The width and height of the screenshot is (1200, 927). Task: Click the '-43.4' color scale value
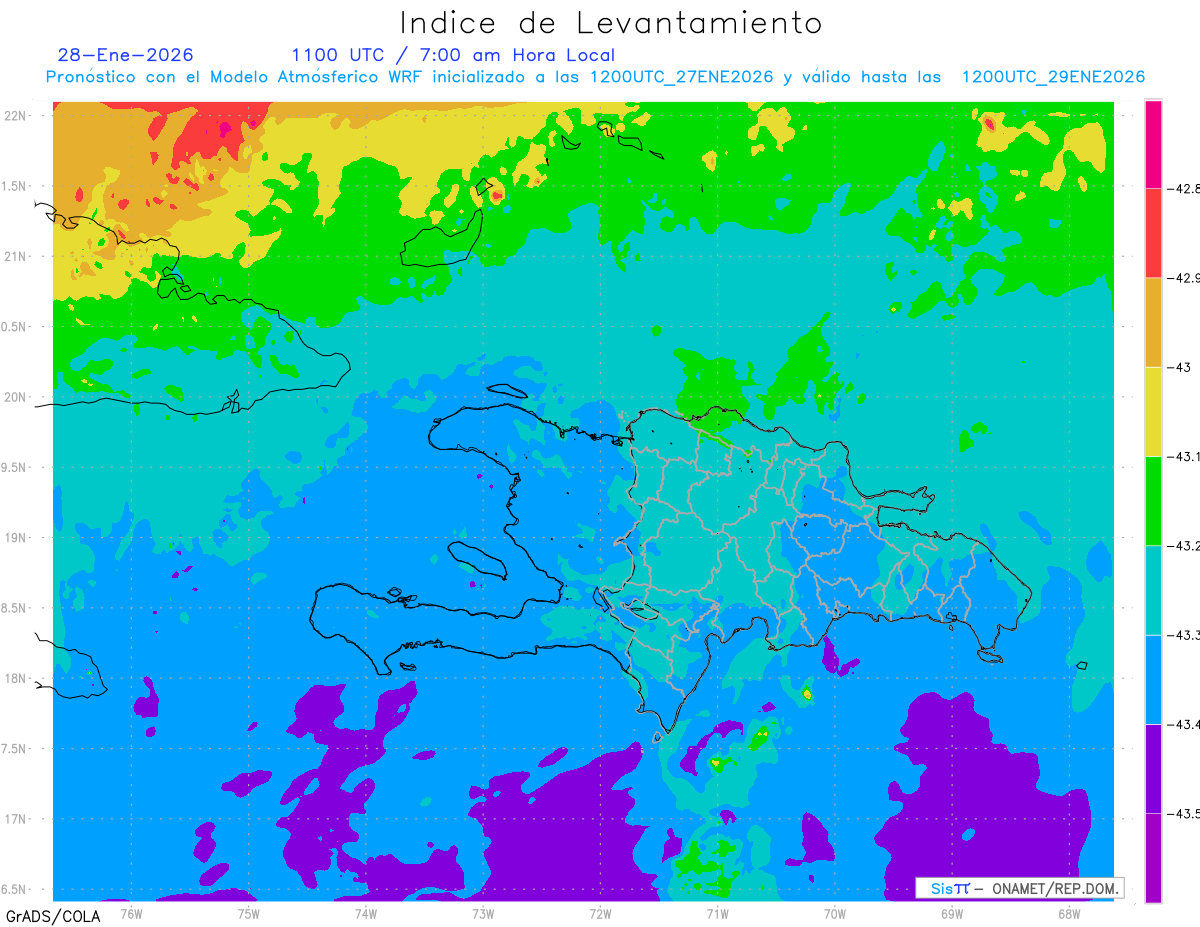point(1183,724)
